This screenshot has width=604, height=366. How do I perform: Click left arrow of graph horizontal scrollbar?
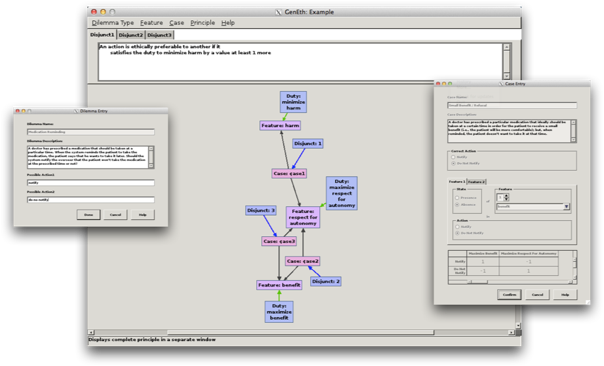[91, 332]
